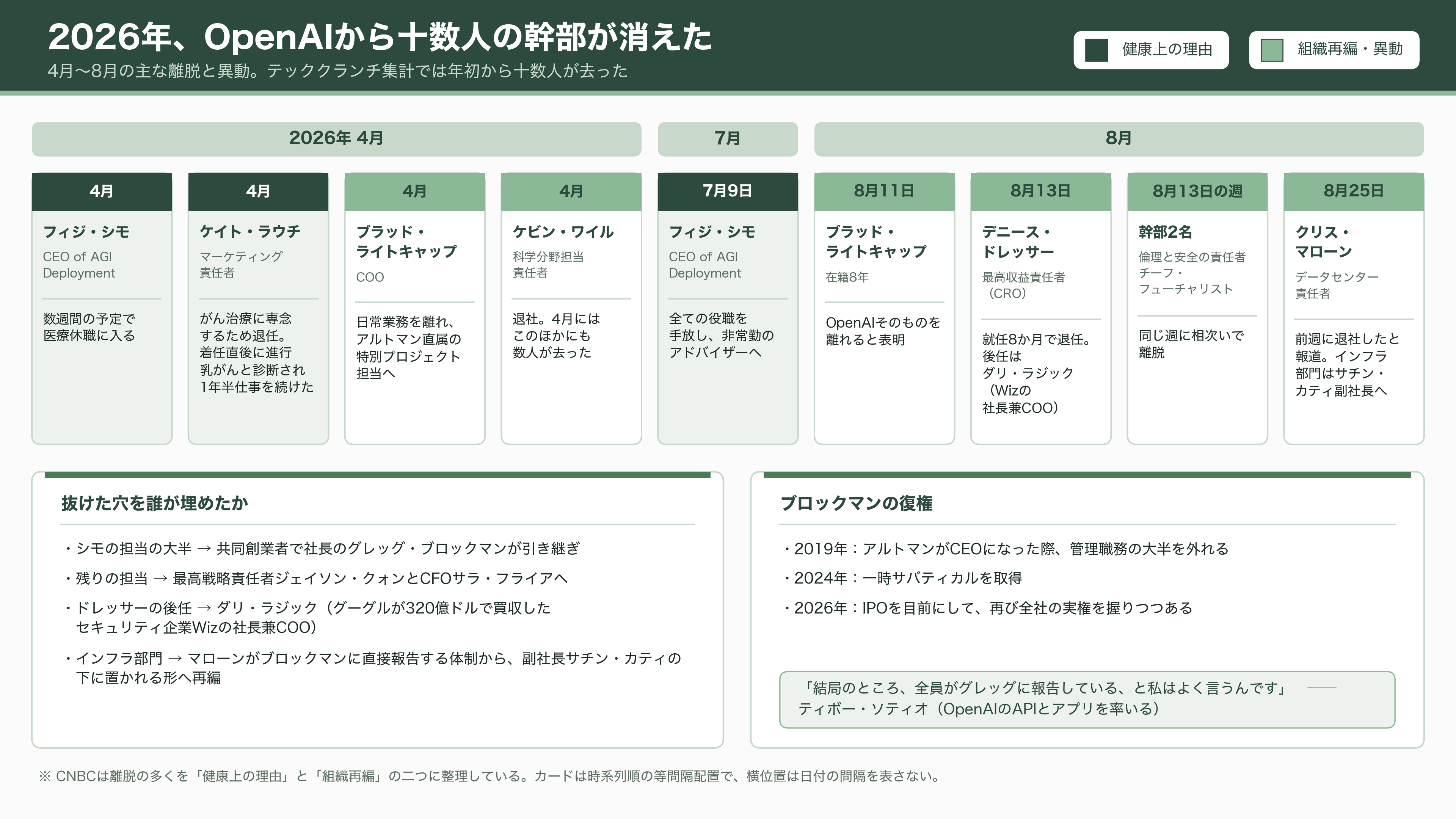1456x819 pixels.
Task: Click 科学分野担当責任者 role text
Action: coord(548,265)
